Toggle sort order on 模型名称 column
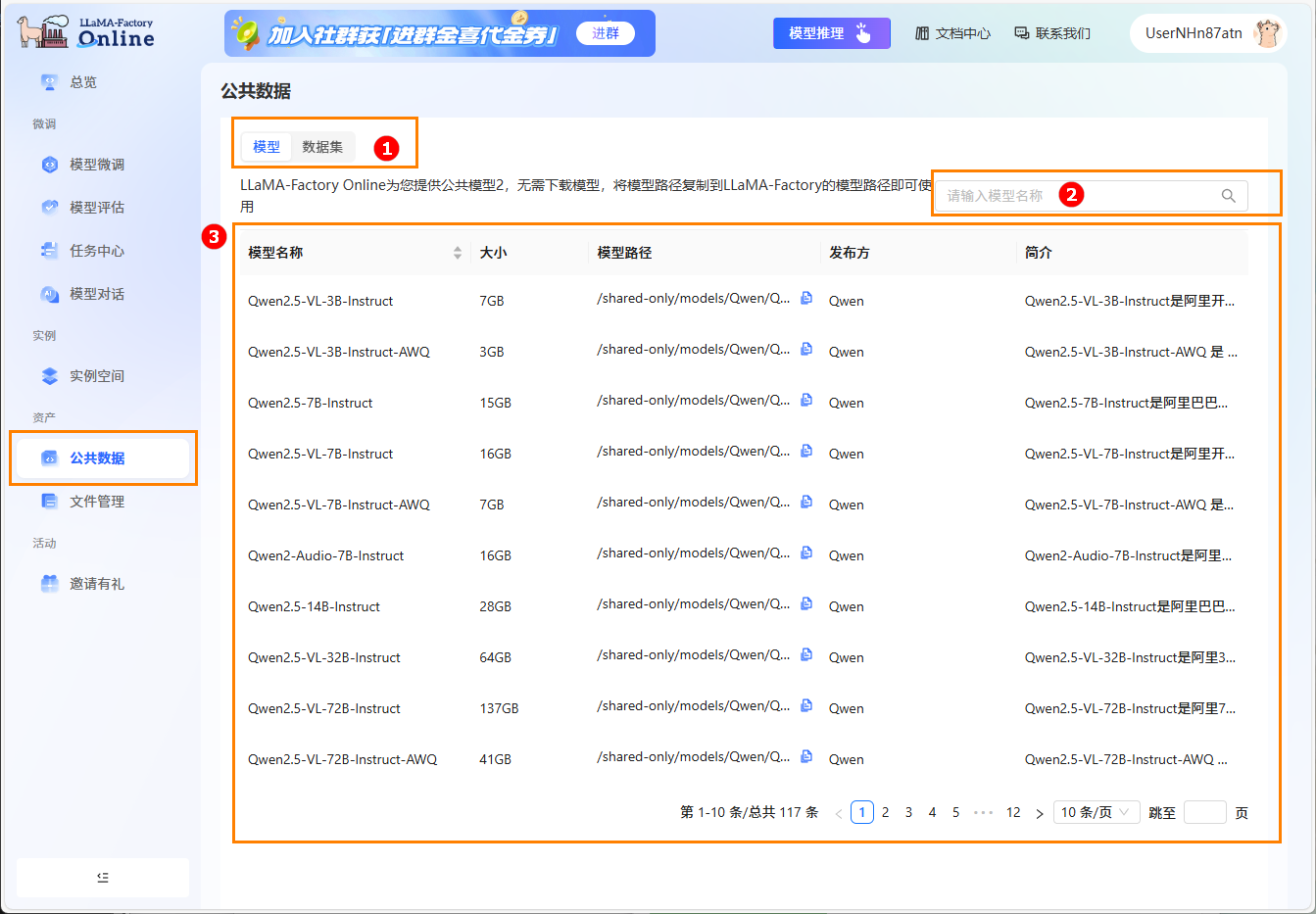This screenshot has height=914, width=1316. tap(457, 253)
